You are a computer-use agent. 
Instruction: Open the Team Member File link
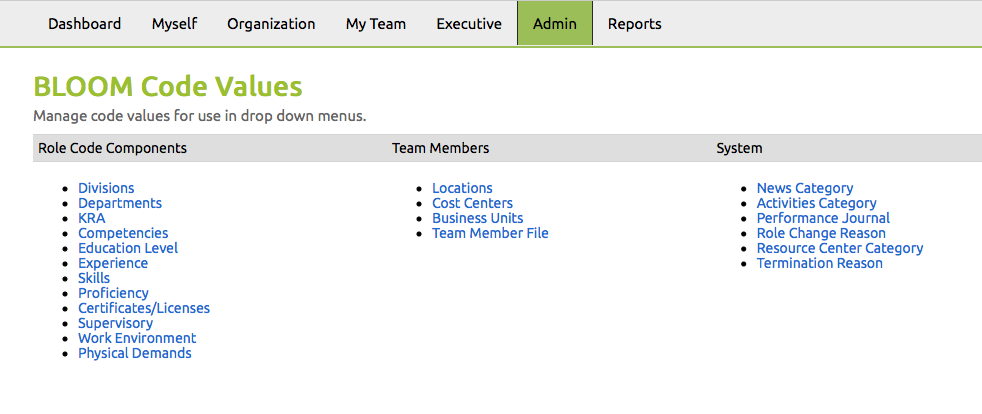(x=490, y=233)
